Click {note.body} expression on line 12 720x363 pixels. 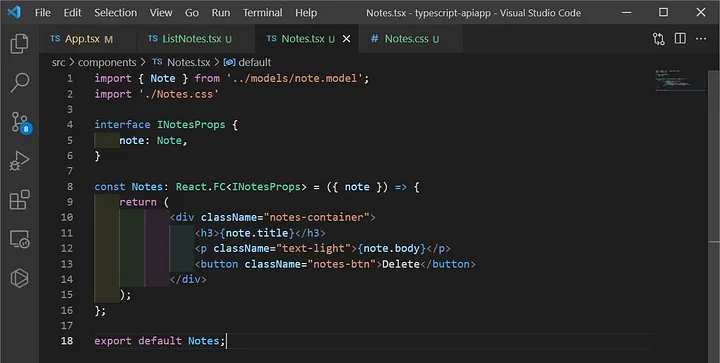coord(392,248)
